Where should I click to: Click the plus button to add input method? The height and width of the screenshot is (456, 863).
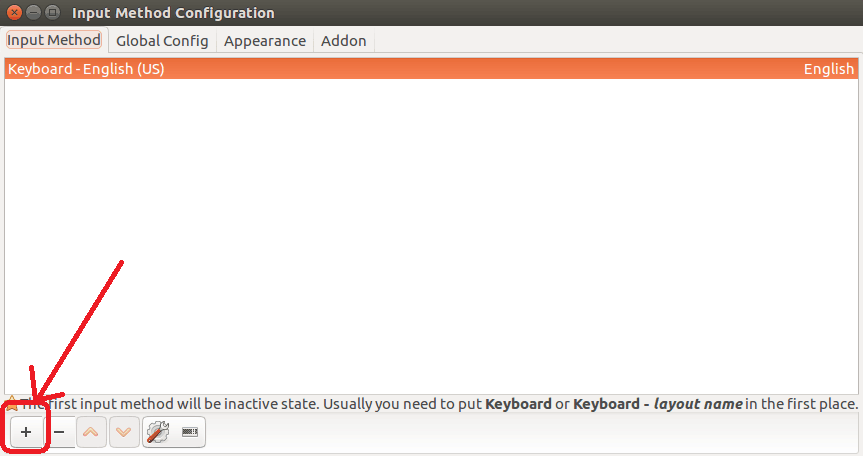(26, 433)
